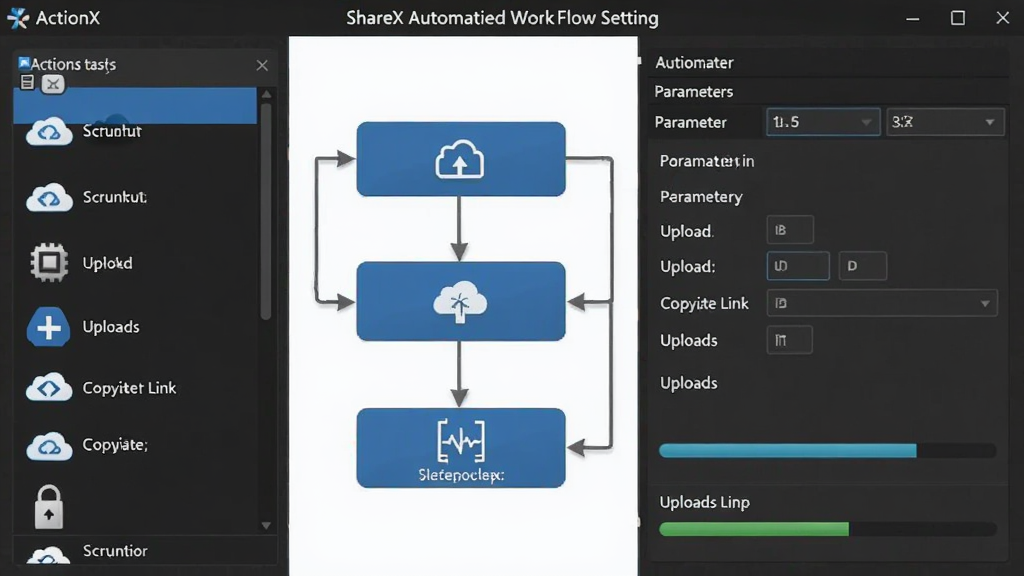Select the cloud sparkle node in workflow
This screenshot has height=576, width=1024.
tap(461, 301)
